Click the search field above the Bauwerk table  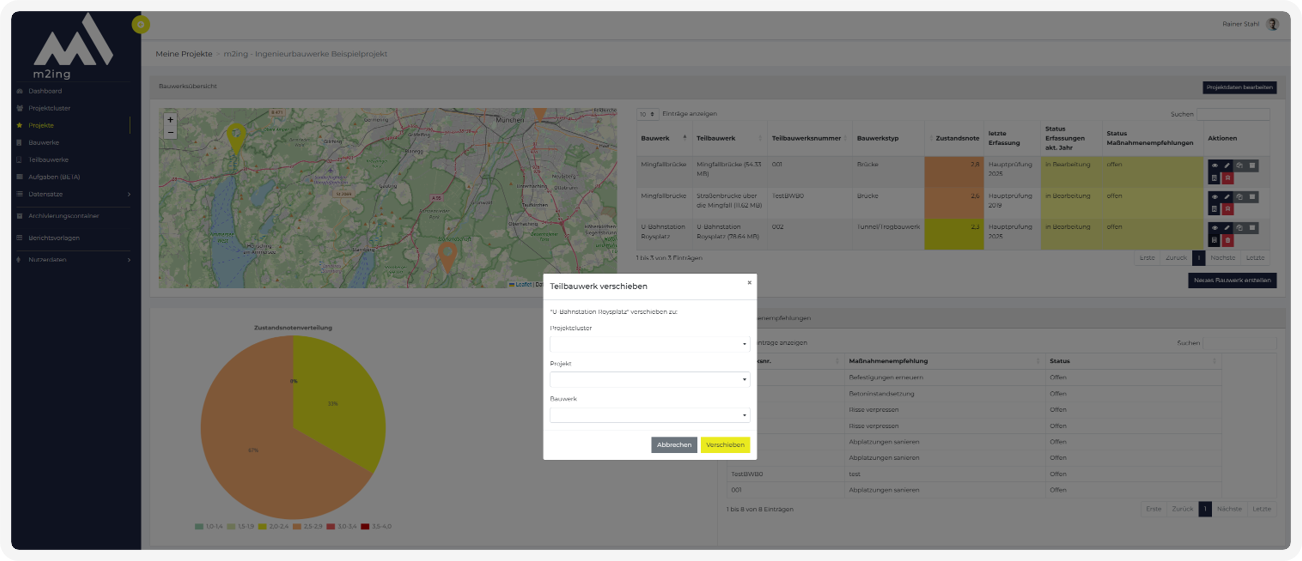pos(1233,114)
